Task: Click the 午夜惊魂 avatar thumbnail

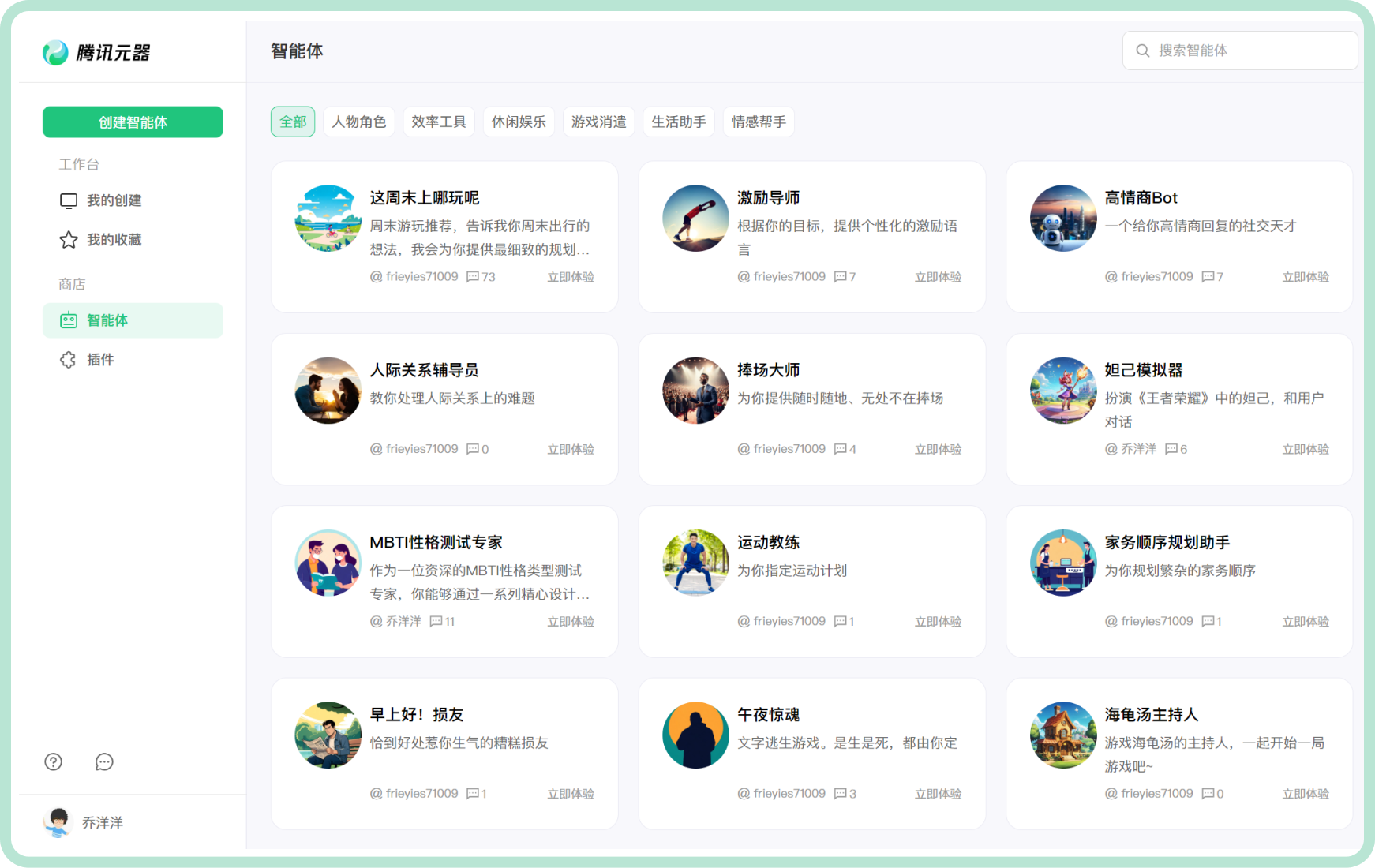Action: [695, 735]
